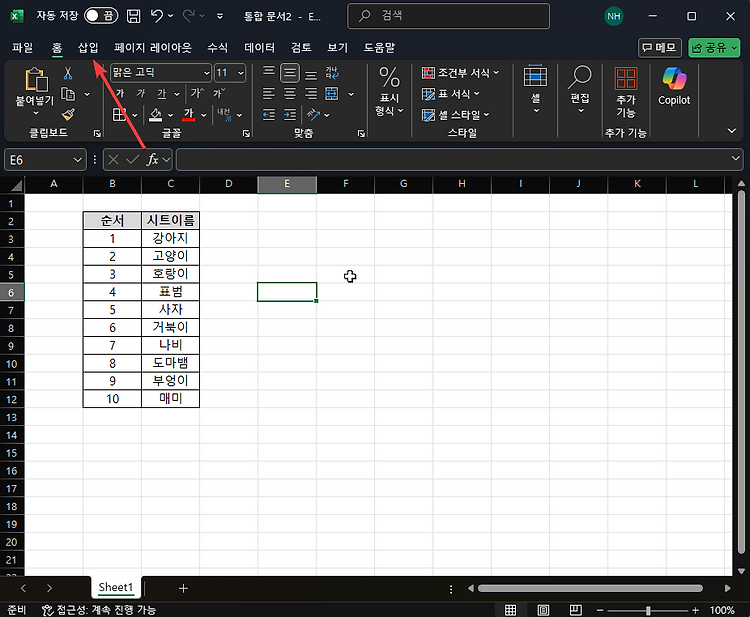Click the 메모 comments button

tap(660, 48)
